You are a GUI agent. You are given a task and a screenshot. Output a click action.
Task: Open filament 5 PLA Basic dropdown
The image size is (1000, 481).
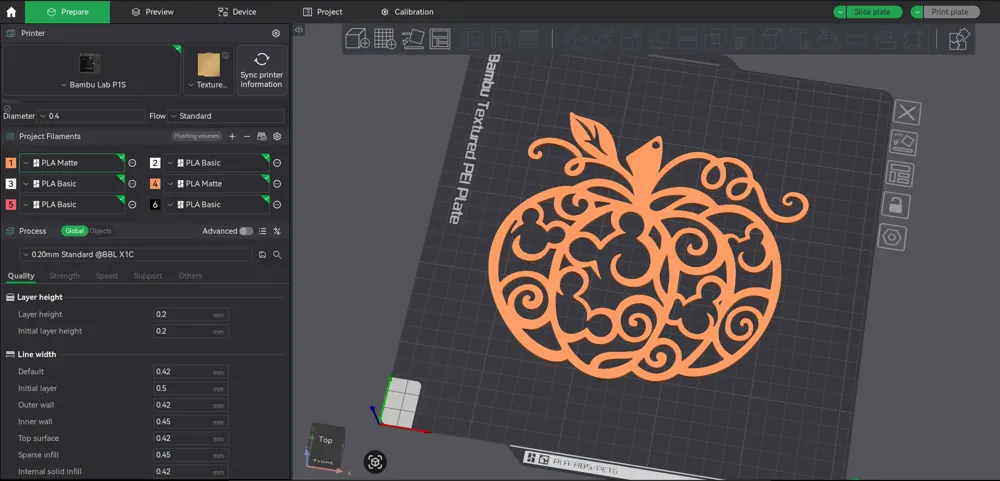point(72,204)
